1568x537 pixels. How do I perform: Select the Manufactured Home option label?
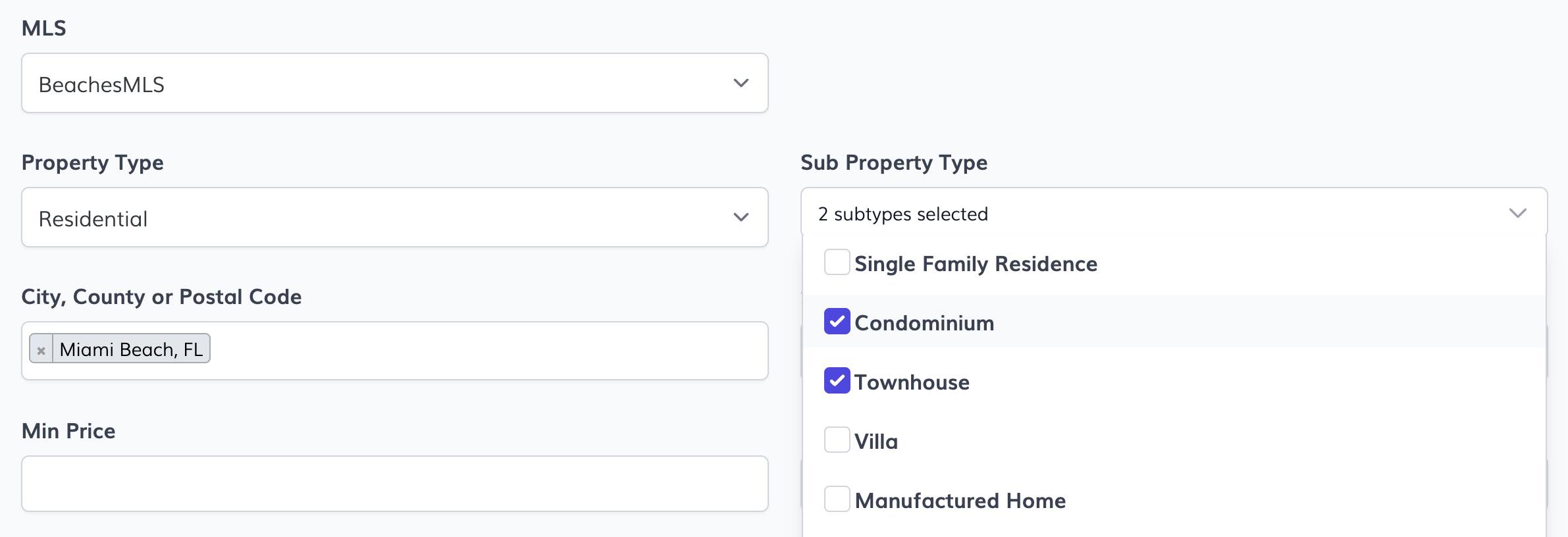[960, 501]
